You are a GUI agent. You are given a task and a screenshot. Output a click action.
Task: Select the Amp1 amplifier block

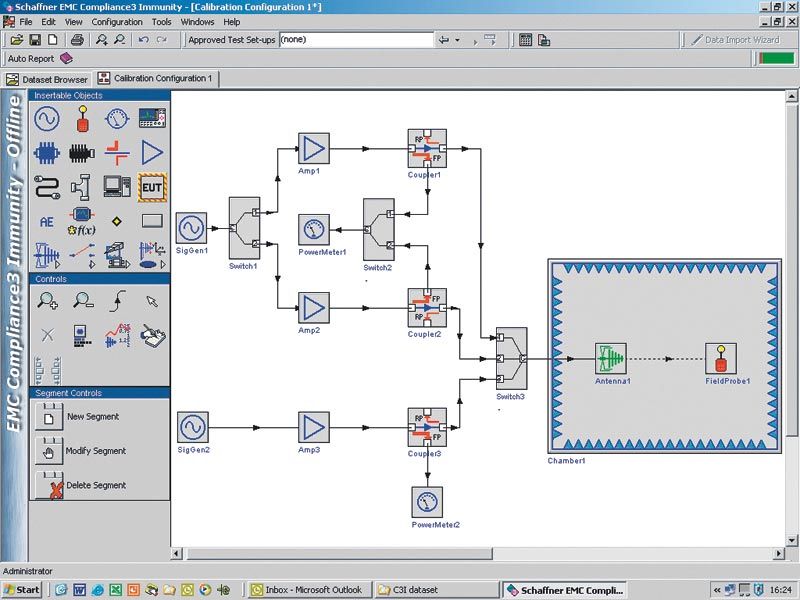(314, 148)
